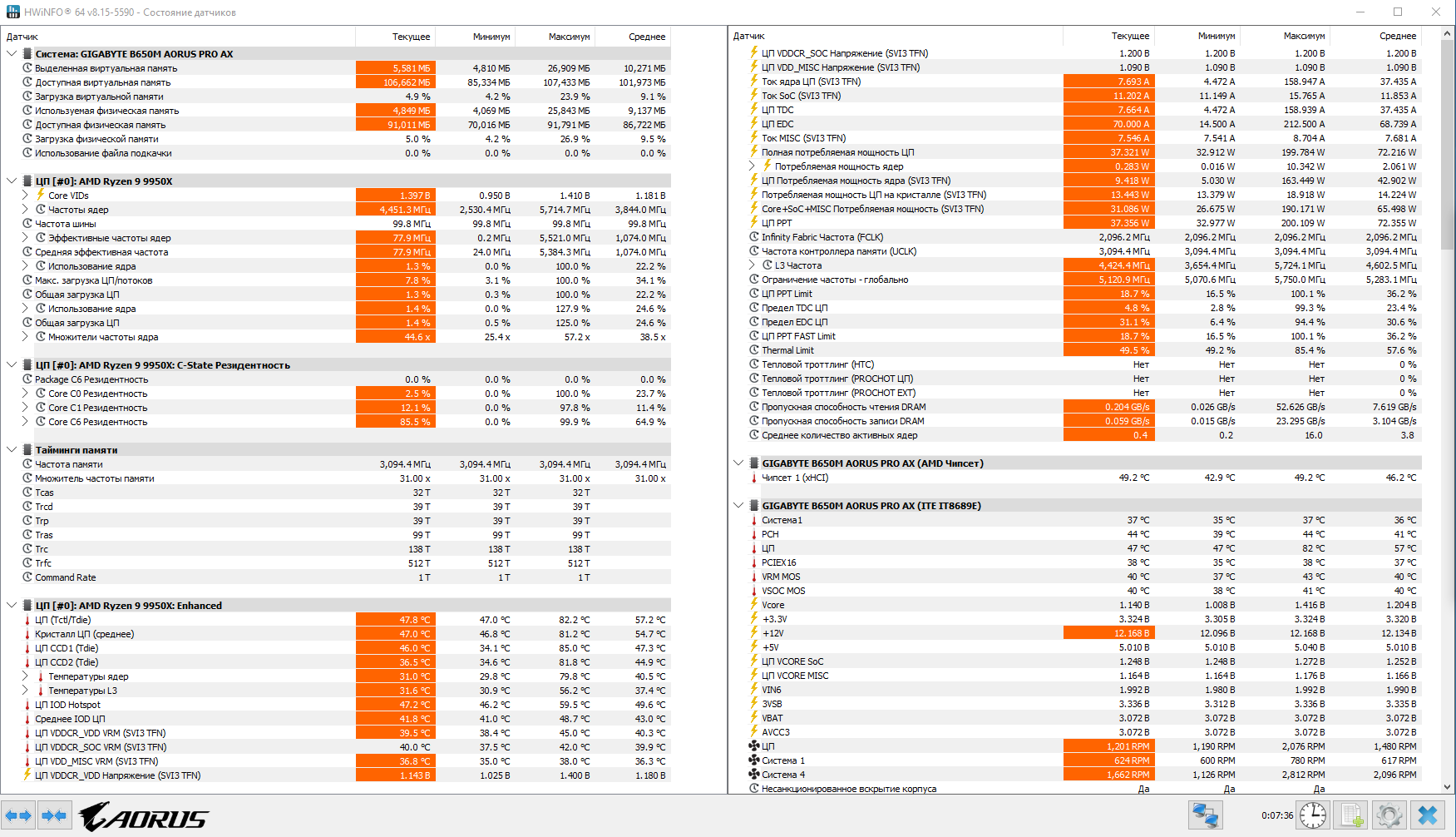Select the thermometer icon of ЦП (Tctl/Tdie)
The width and height of the screenshot is (1456, 837).
coord(27,620)
